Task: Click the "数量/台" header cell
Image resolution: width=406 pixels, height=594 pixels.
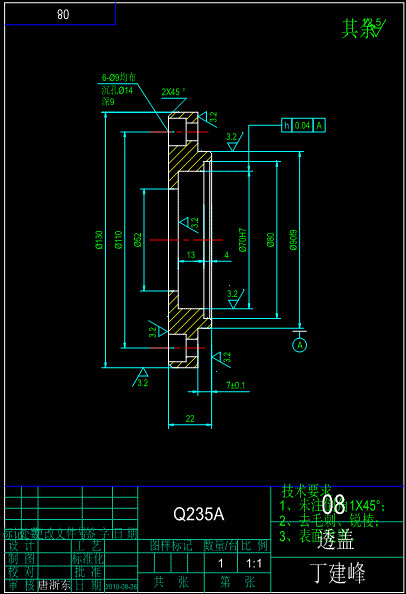Action: pos(221,546)
